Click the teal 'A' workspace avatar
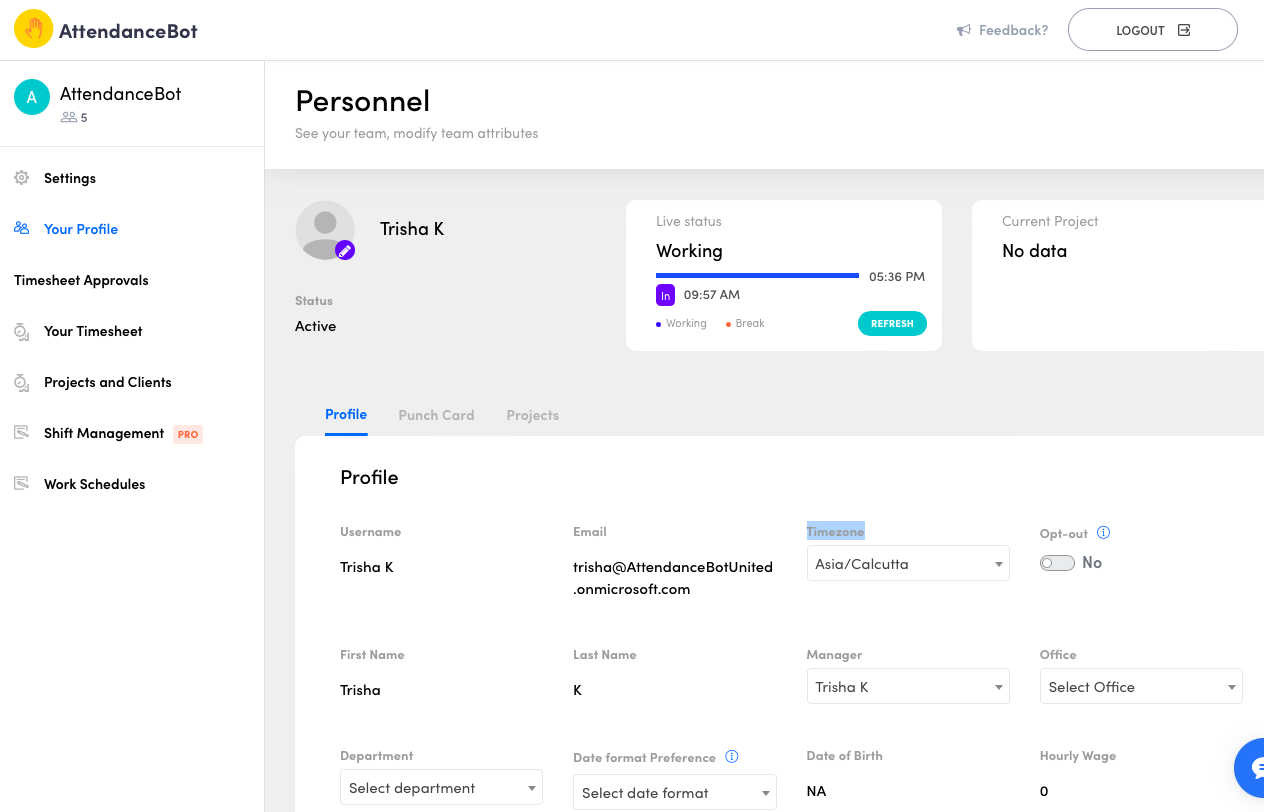The height and width of the screenshot is (812, 1264). coord(32,97)
